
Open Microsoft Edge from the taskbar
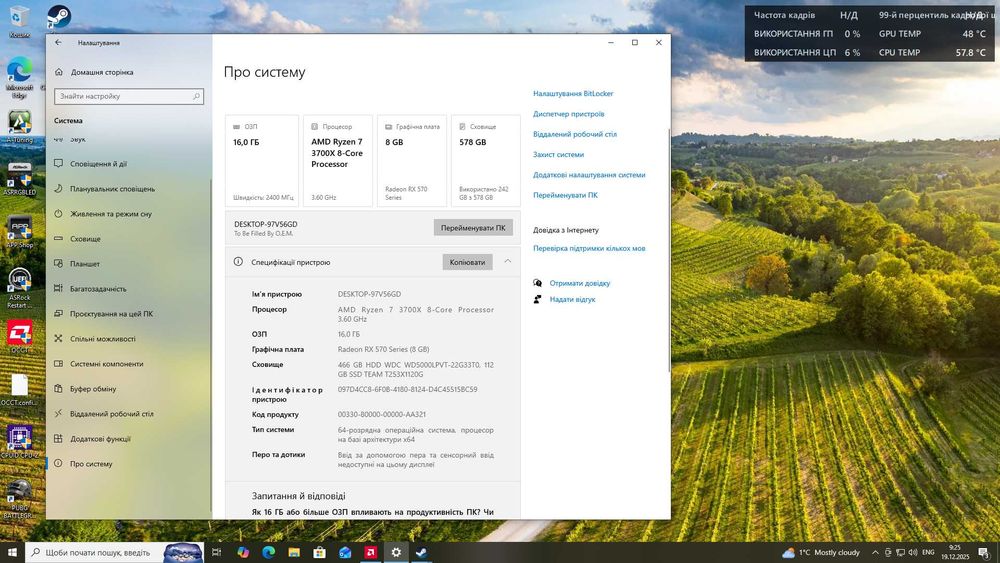(x=268, y=552)
